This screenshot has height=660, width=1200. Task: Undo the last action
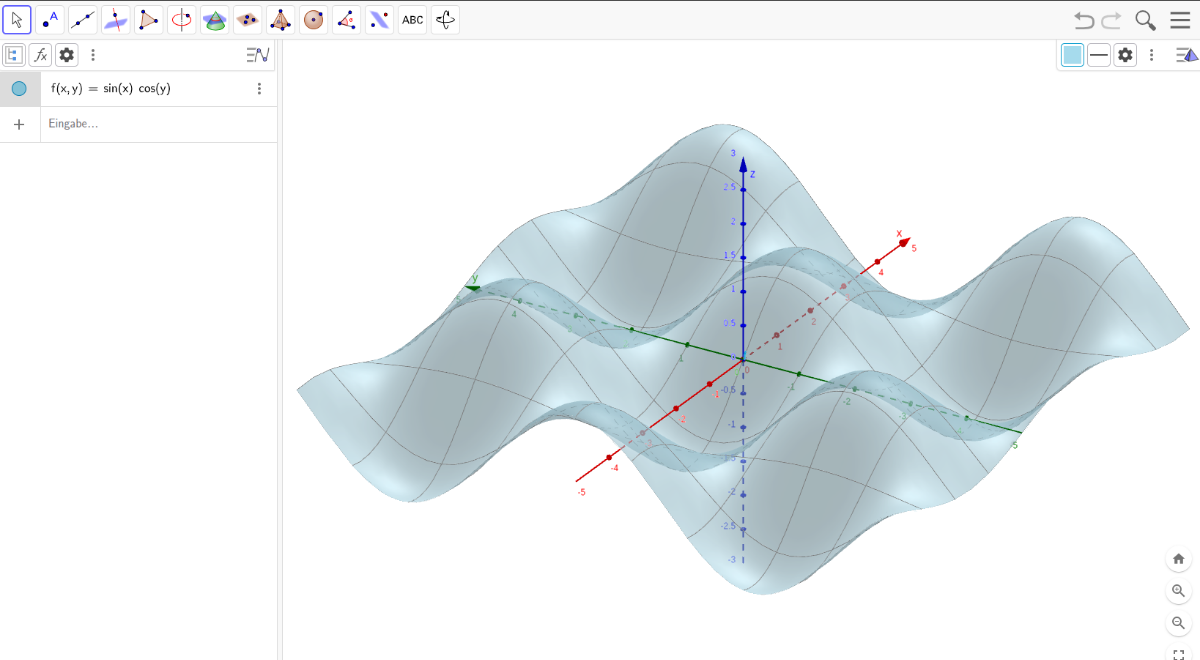tap(1083, 20)
